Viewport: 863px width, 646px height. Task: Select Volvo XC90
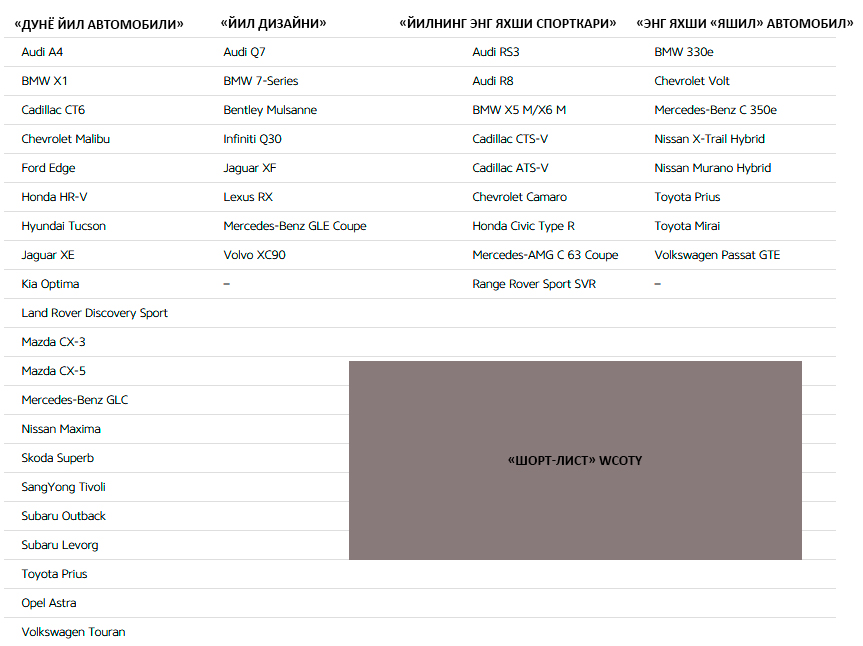tap(255, 255)
